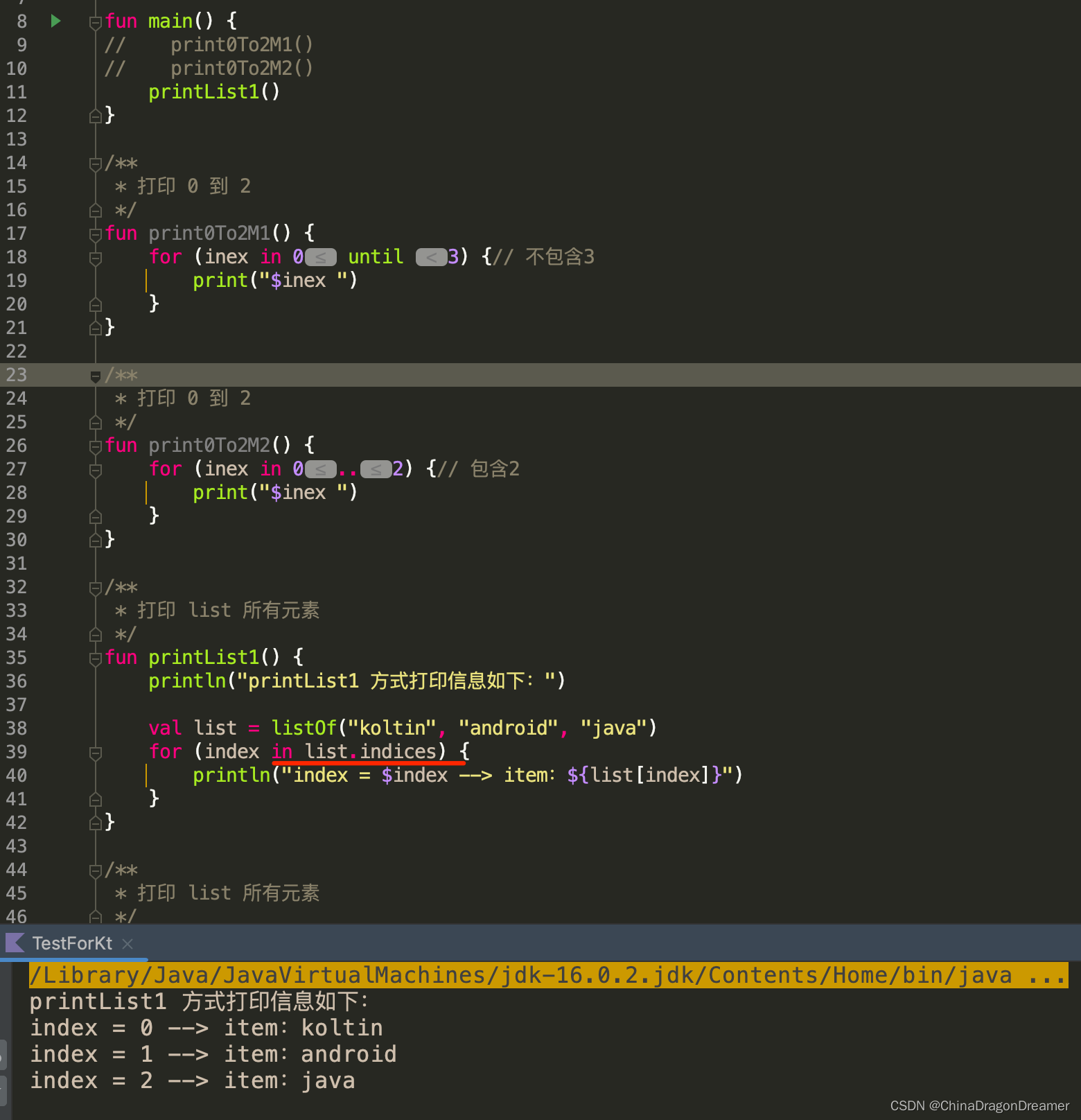Click line number 23 in gutter
This screenshot has width=1081, height=1120.
click(x=16, y=375)
